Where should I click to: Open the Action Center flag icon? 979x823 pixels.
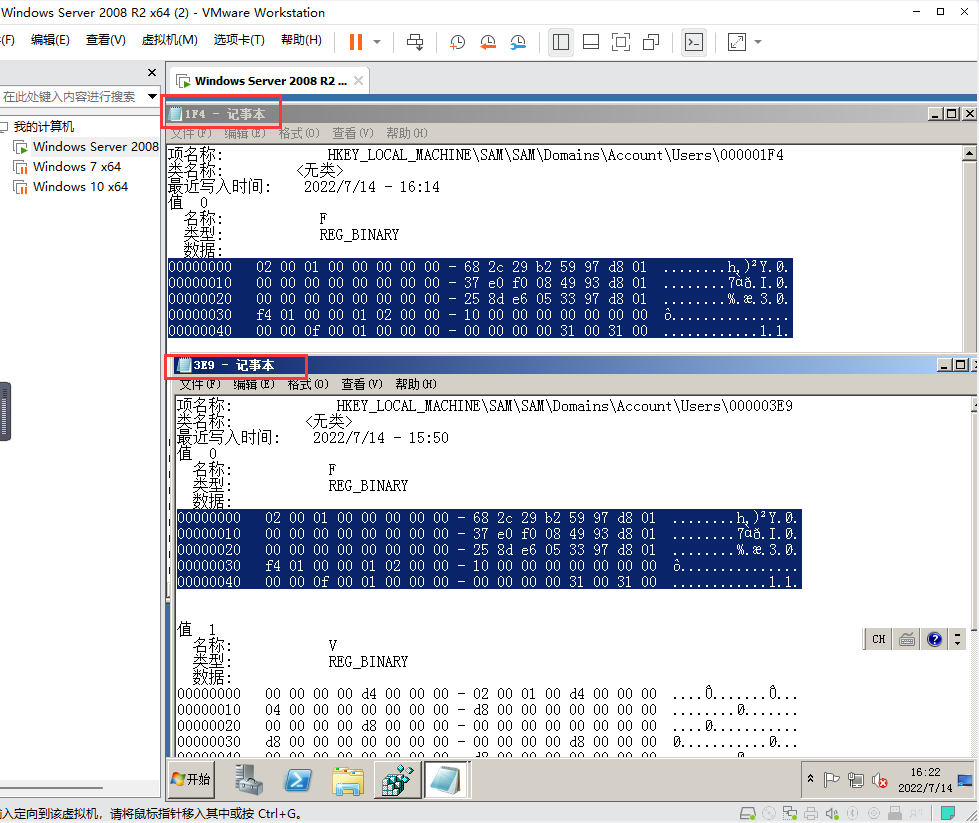(x=831, y=780)
